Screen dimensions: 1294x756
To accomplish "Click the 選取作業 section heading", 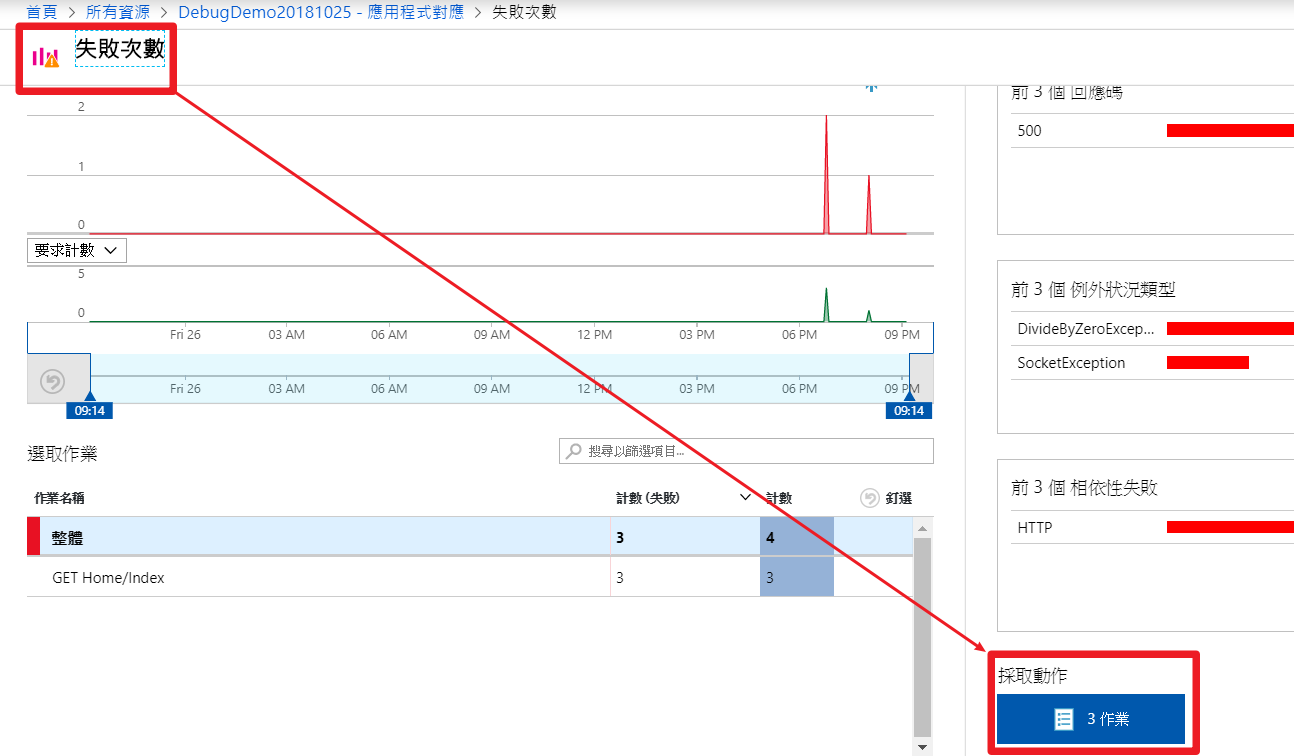I will pos(62,454).
